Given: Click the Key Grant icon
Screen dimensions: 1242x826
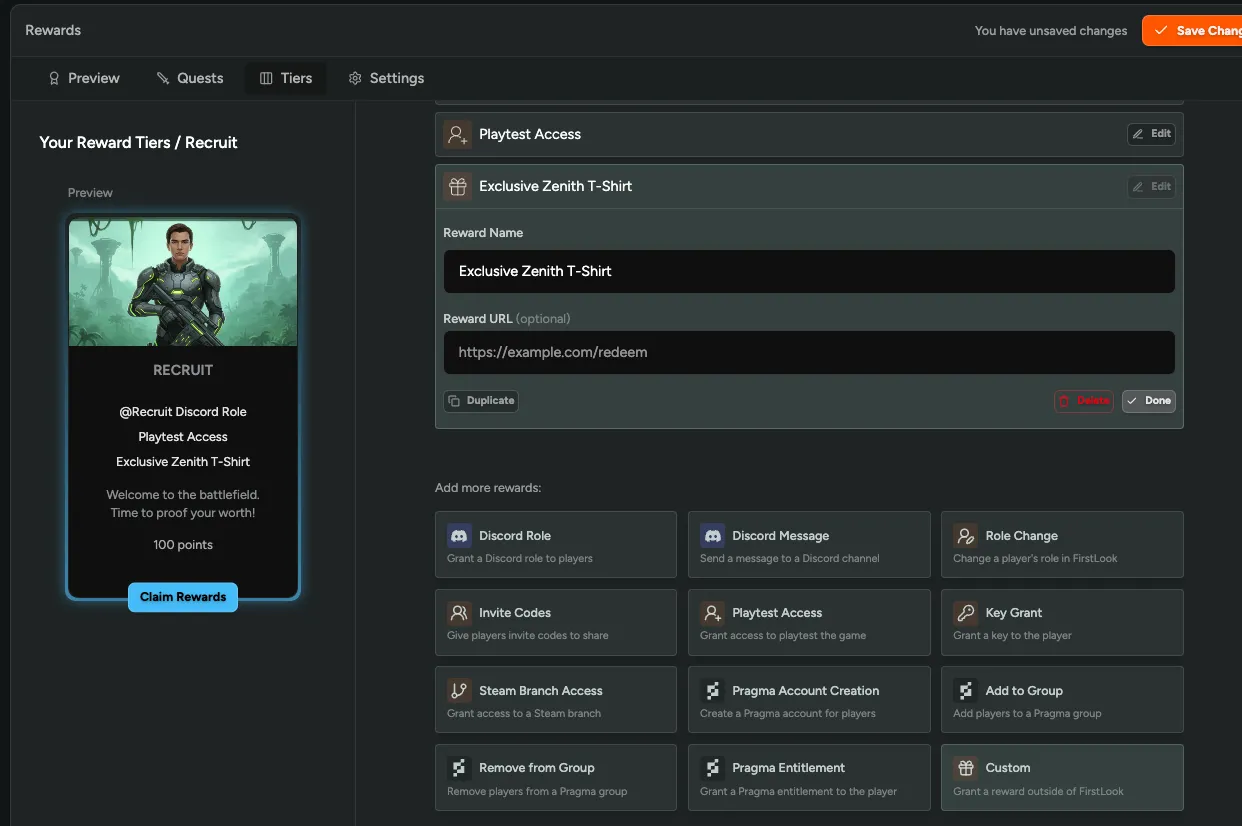Looking at the screenshot, I should point(965,612).
